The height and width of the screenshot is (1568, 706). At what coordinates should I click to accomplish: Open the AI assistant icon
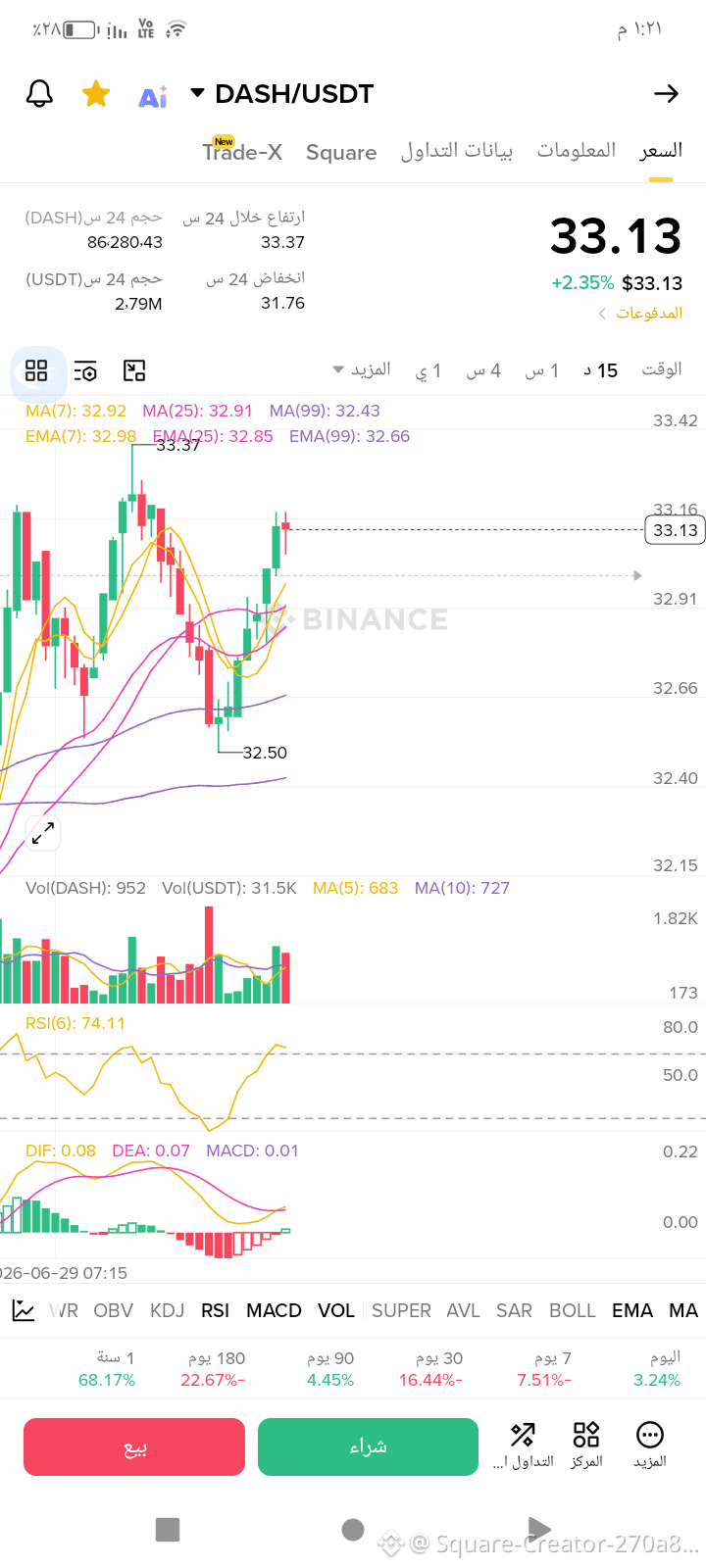coord(153,96)
